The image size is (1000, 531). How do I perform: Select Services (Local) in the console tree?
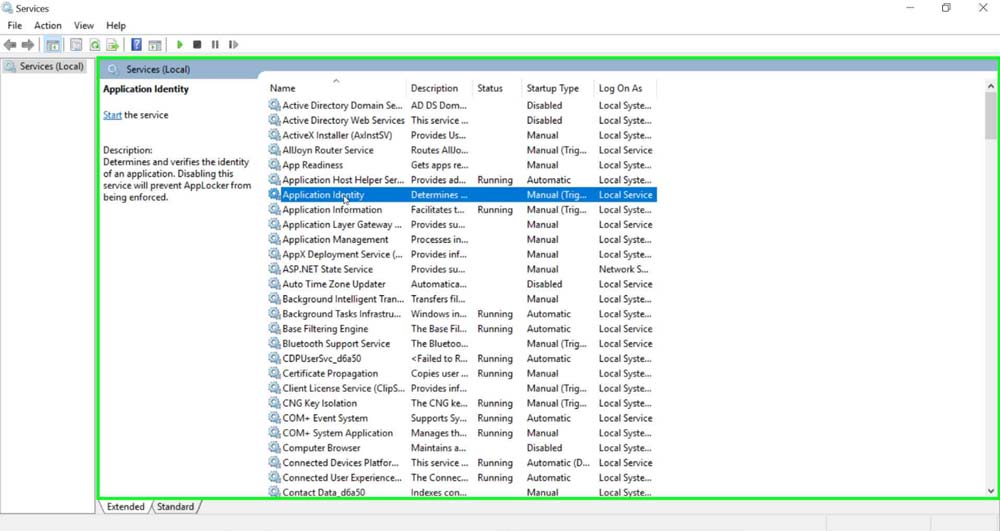(x=51, y=67)
